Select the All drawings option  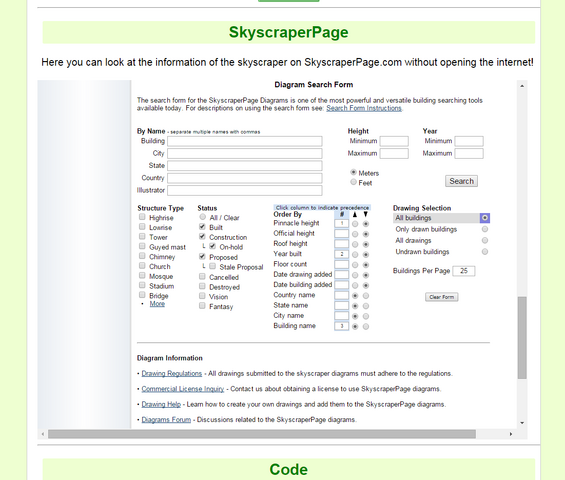click(485, 240)
